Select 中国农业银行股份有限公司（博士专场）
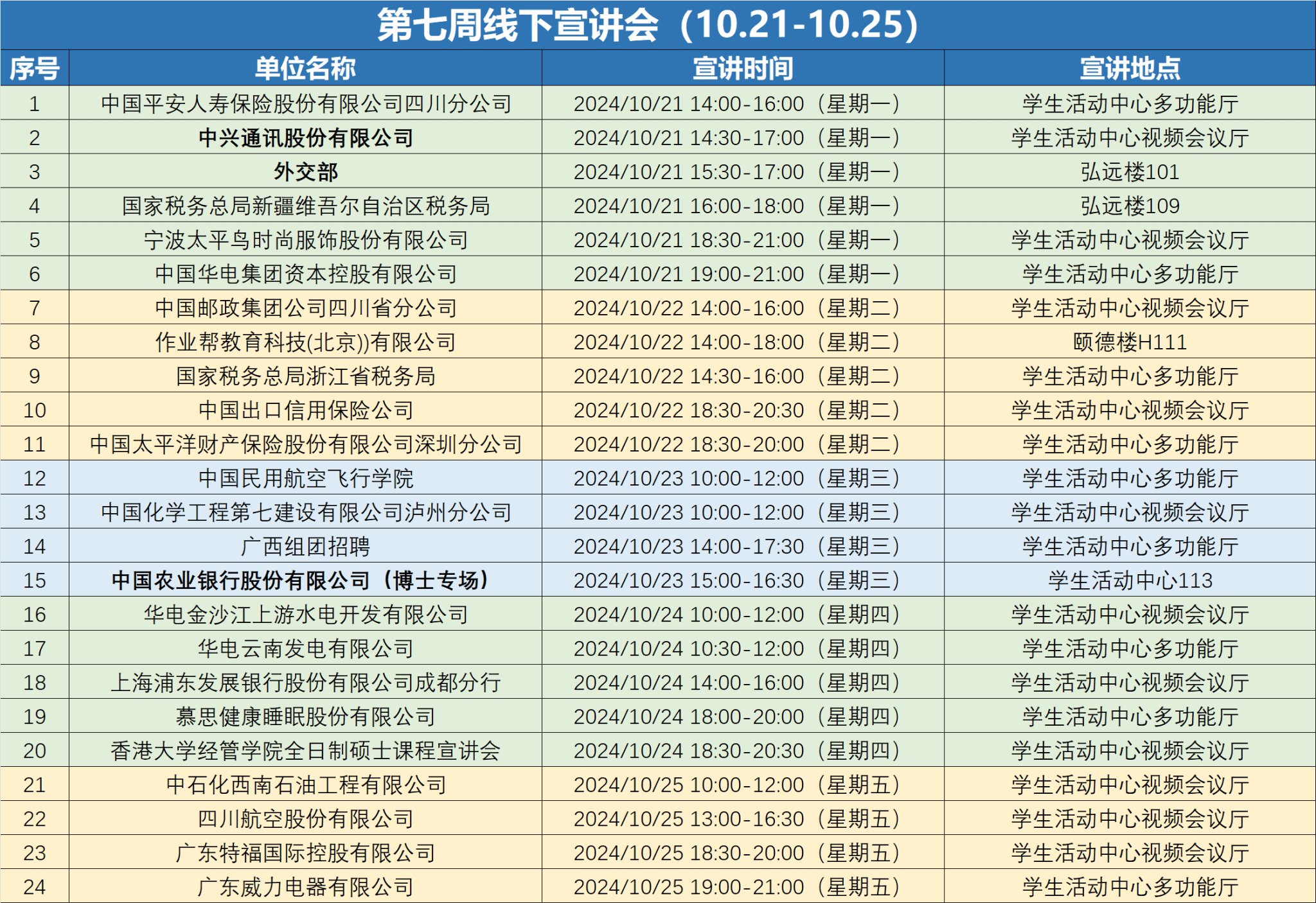 pyautogui.click(x=306, y=580)
